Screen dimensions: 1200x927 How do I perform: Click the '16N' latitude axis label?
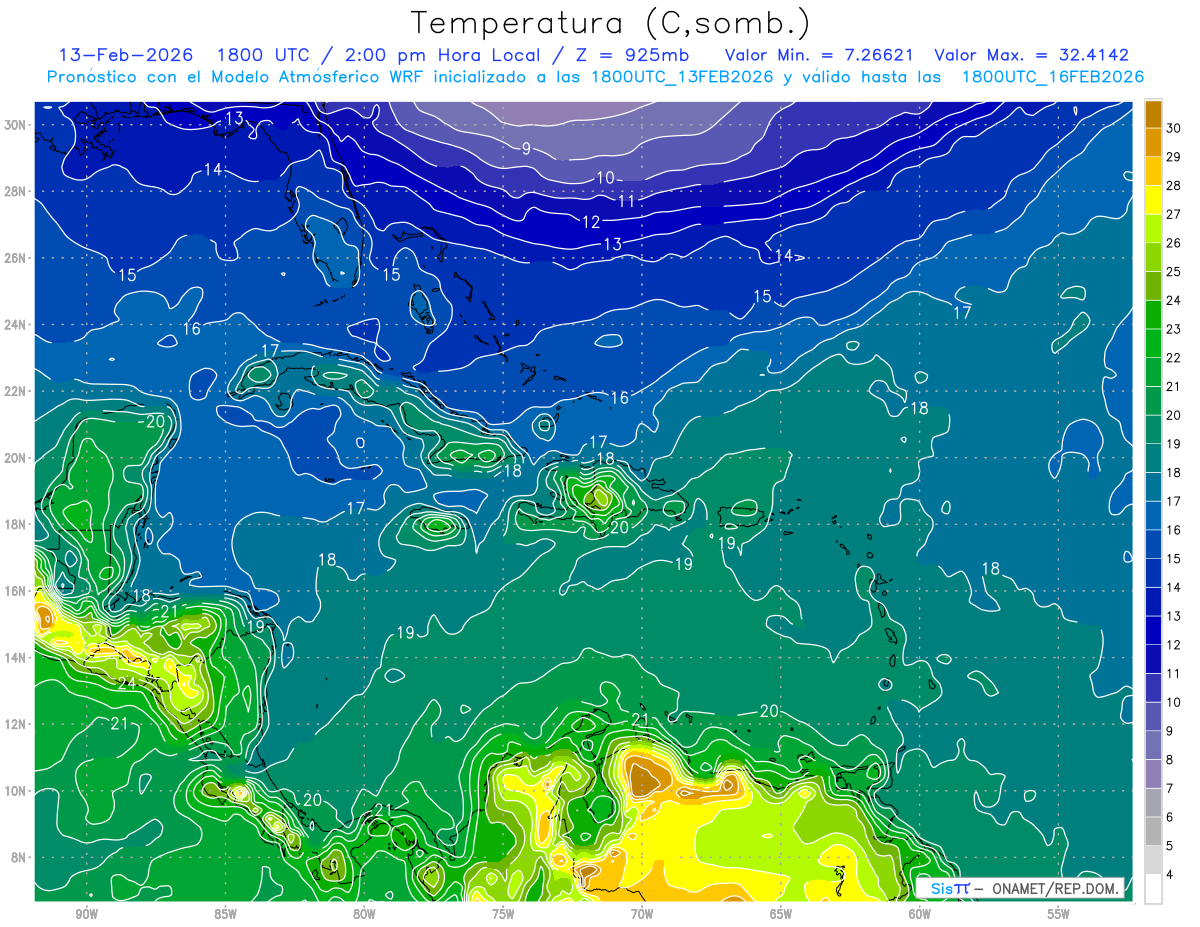point(16,591)
